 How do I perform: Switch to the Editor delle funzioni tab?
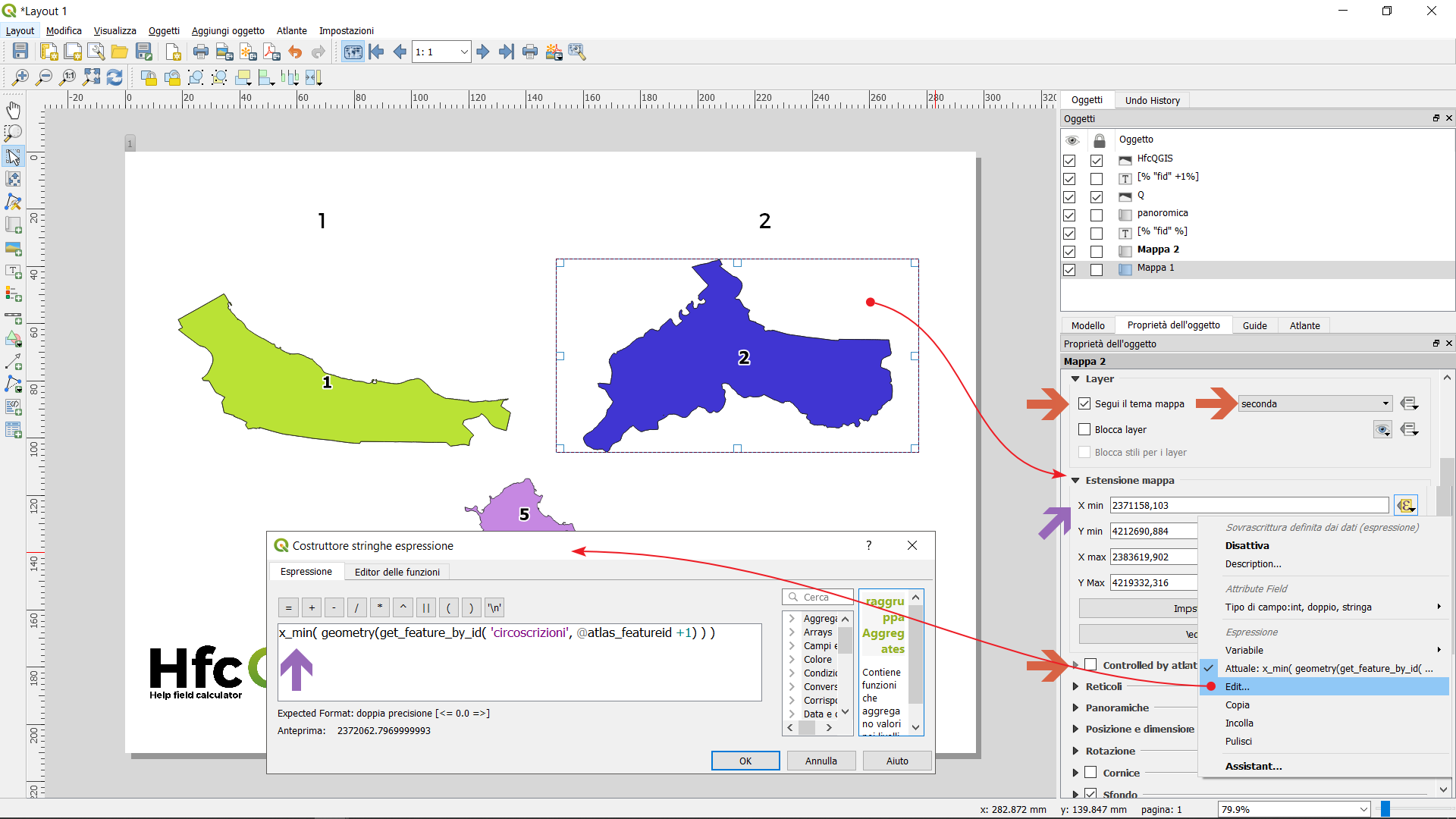click(397, 573)
